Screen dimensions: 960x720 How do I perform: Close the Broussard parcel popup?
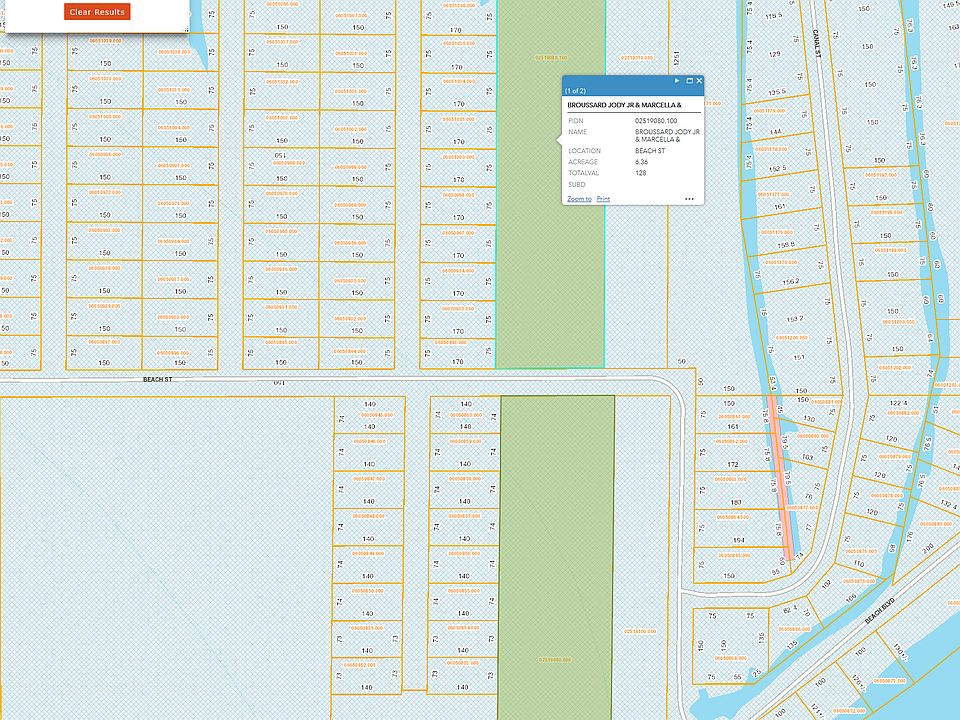pos(699,80)
